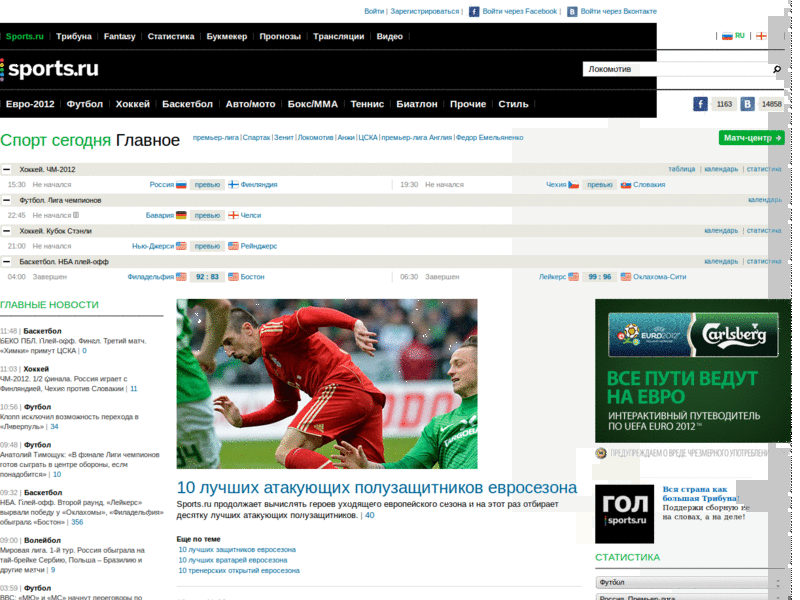Open the Теннис menu item

[x=367, y=104]
